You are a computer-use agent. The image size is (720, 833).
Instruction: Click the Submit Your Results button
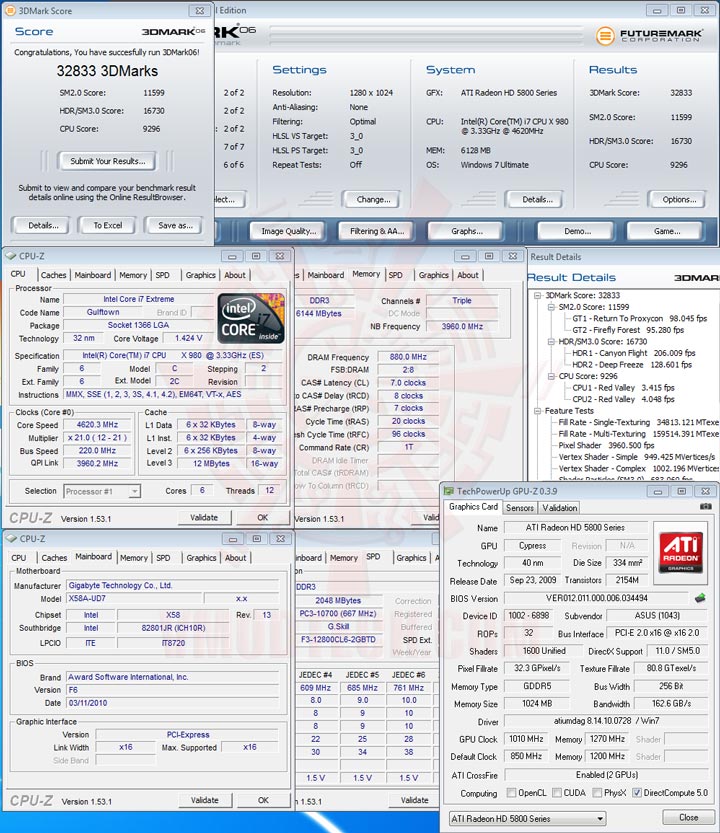[108, 161]
